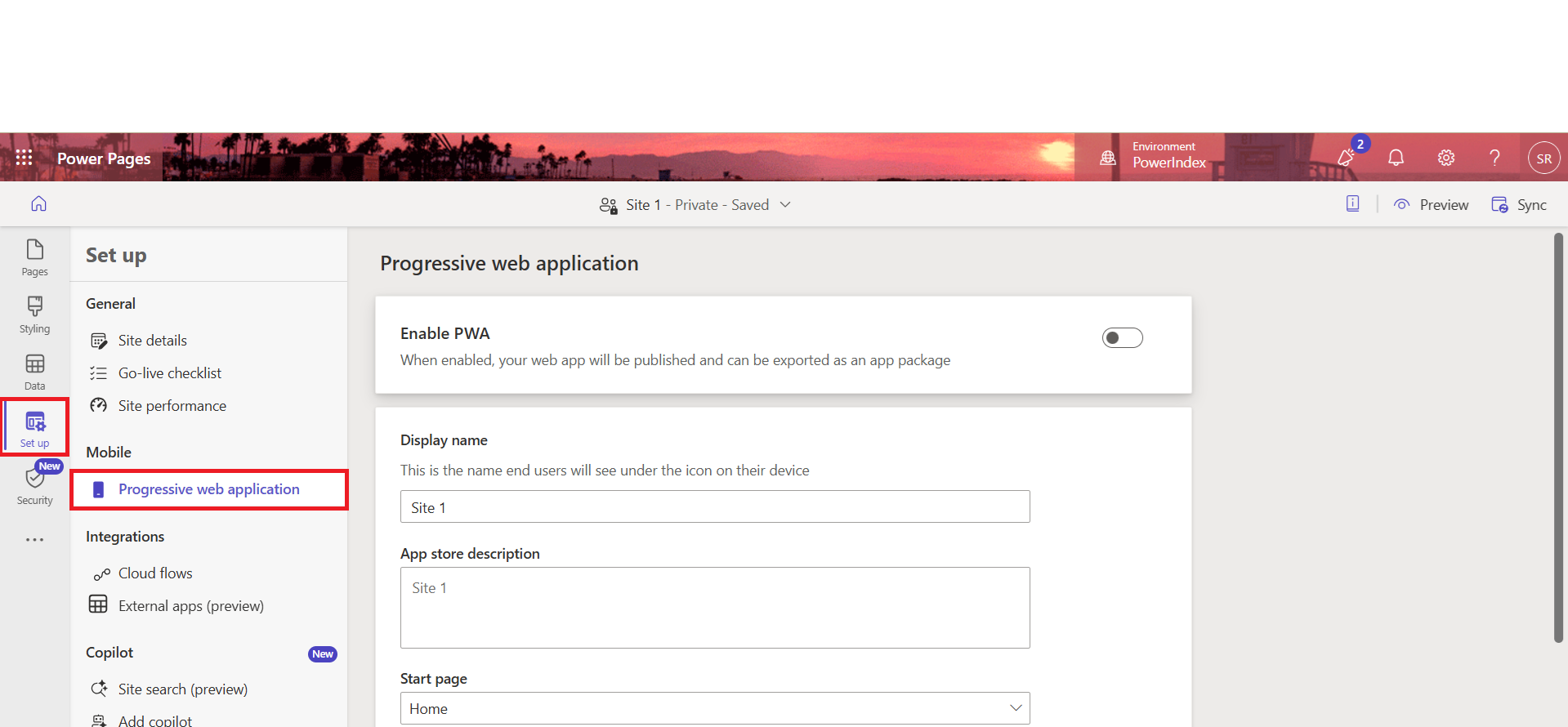
Task: Open the Environment PowerIndex picker
Action: pyautogui.click(x=1154, y=156)
